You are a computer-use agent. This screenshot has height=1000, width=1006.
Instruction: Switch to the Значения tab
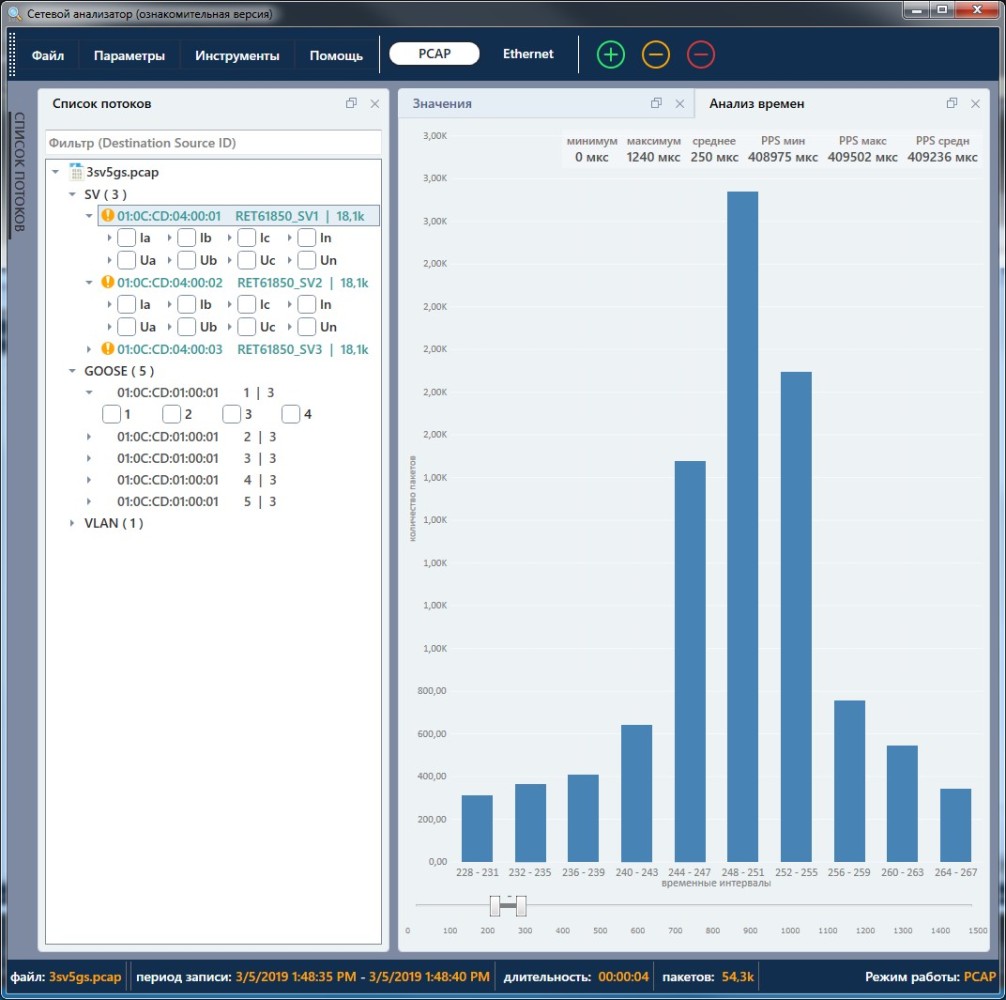click(x=442, y=103)
